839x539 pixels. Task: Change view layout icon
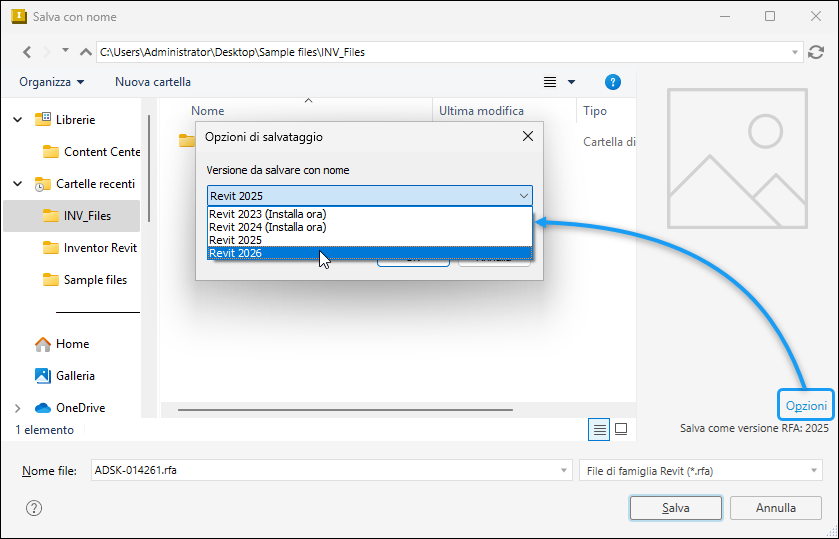[x=550, y=82]
